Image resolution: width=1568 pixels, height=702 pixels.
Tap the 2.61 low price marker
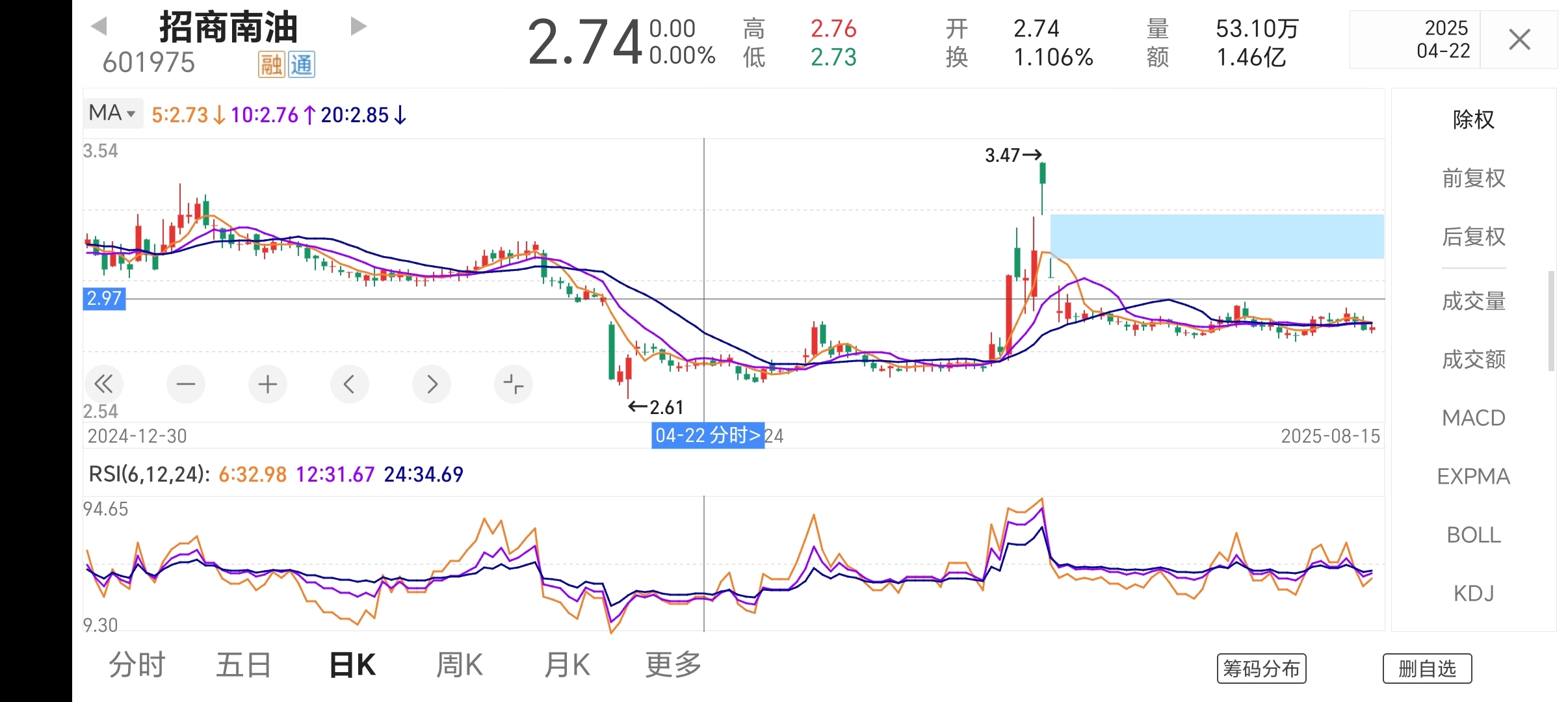tap(656, 408)
